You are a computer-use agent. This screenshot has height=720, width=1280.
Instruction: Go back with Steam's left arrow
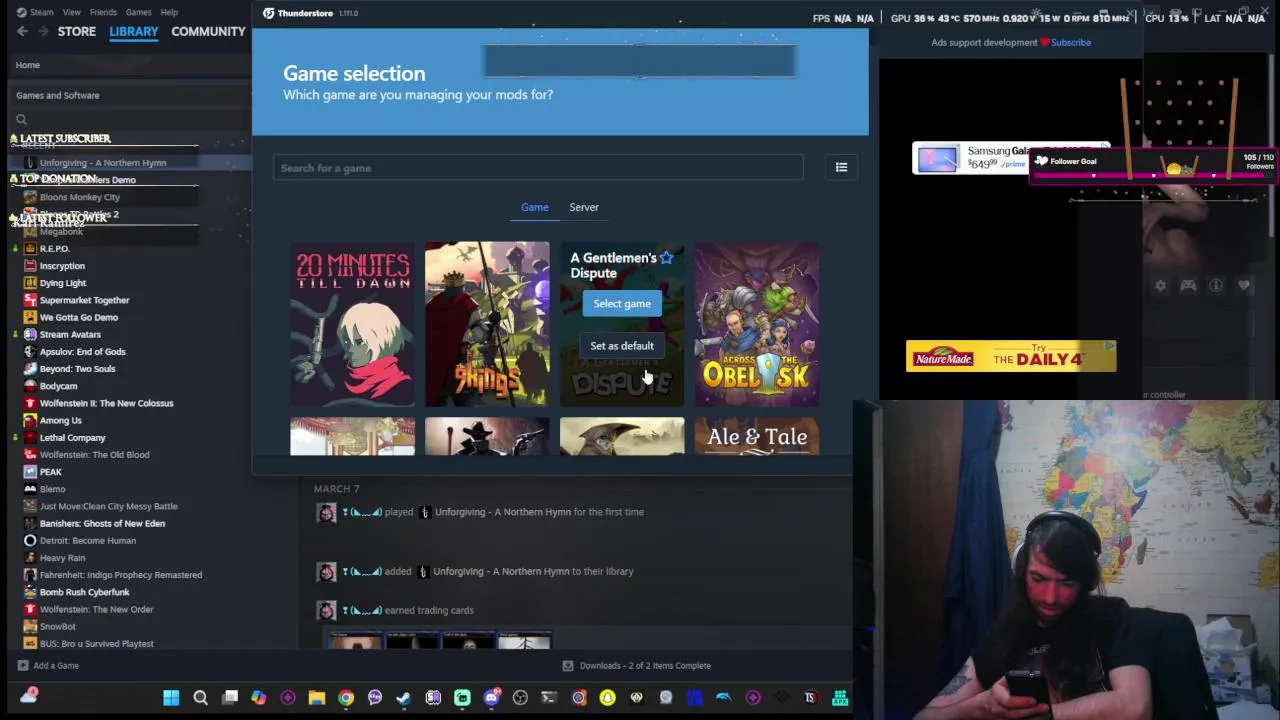22,31
